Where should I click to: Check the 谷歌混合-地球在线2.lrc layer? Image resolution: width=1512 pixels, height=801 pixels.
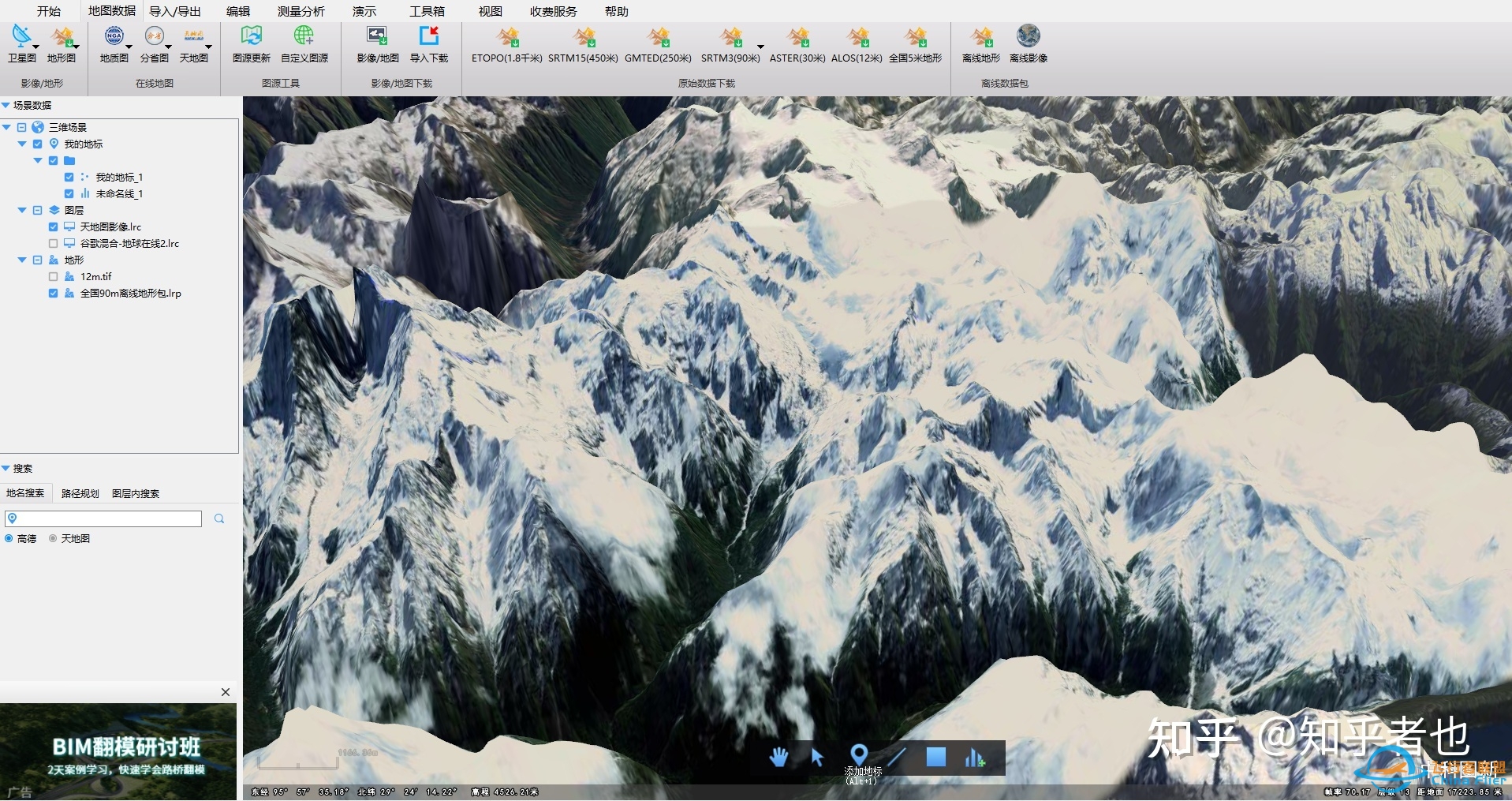54,244
